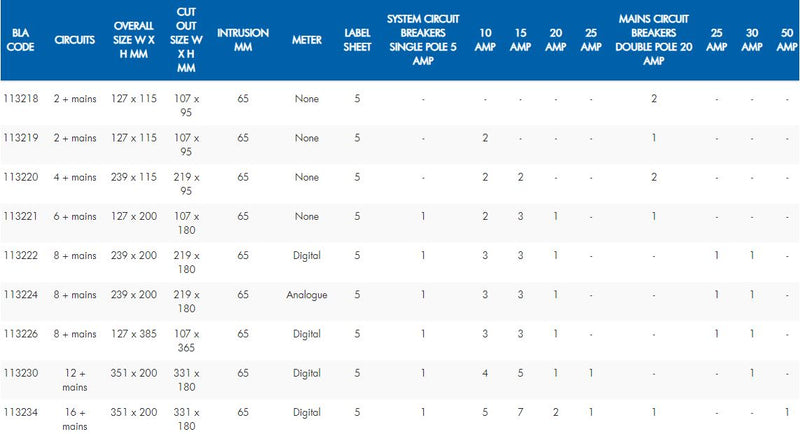Click the 50 AMP column header
The width and height of the screenshot is (800, 434).
[x=787, y=40]
